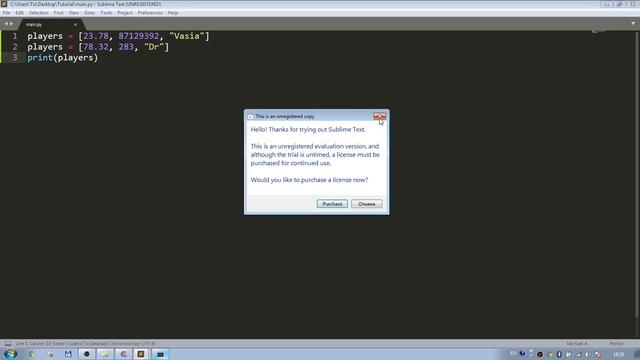Click the Windows Start button
Screen dimensions: 640x360
[10, 354]
